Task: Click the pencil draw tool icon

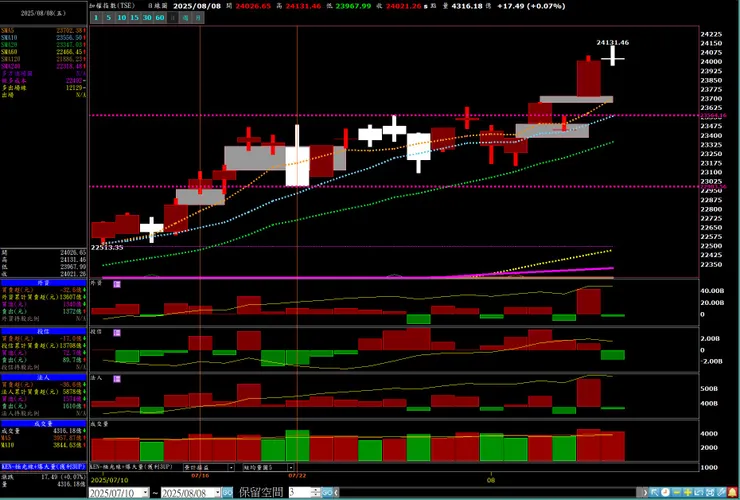Action: click(x=721, y=493)
